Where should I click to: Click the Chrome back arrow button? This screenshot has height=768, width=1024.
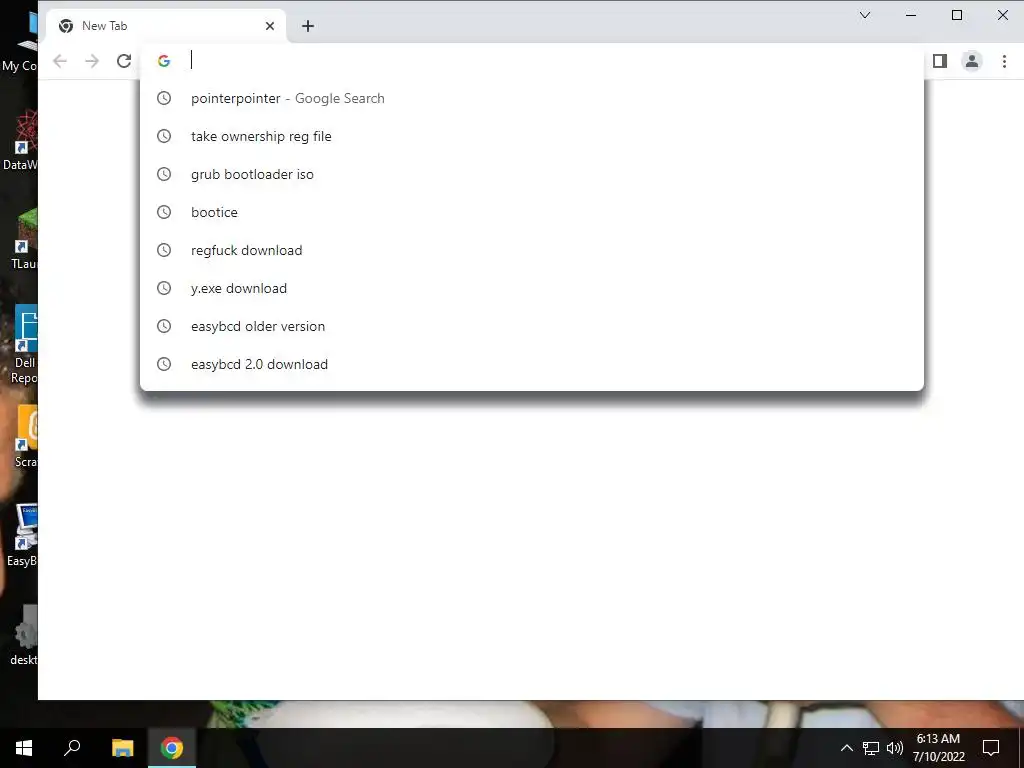tap(59, 61)
